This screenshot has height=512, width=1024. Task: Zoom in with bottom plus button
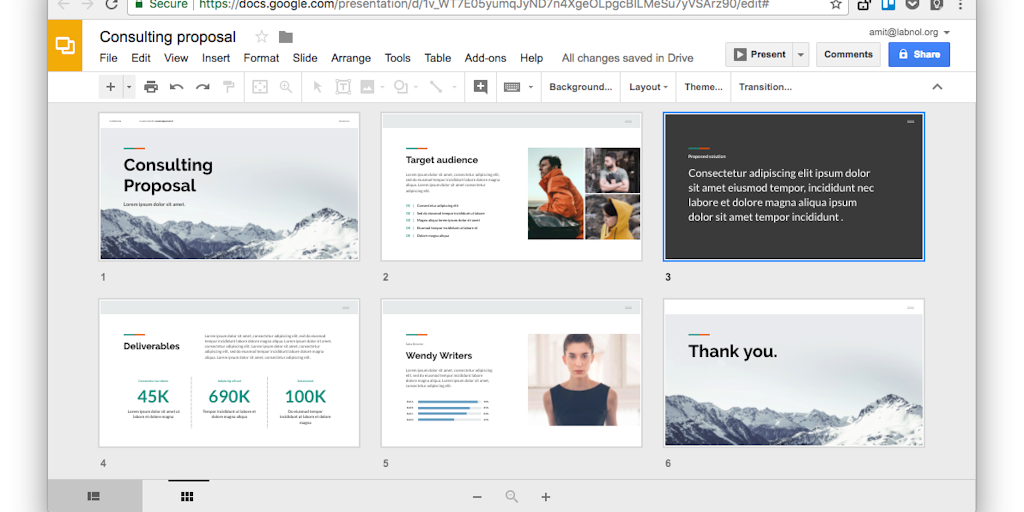(546, 497)
